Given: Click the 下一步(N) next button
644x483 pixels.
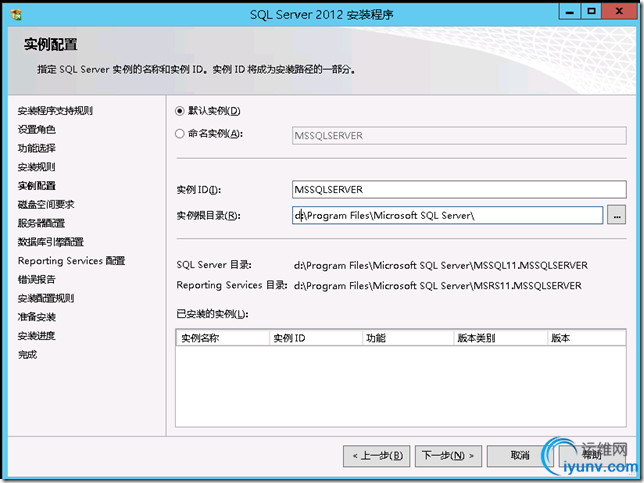Looking at the screenshot, I should [448, 456].
